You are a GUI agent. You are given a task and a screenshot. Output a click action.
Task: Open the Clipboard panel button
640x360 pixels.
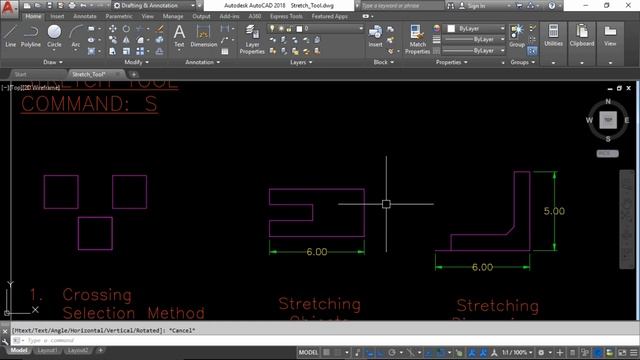click(582, 36)
